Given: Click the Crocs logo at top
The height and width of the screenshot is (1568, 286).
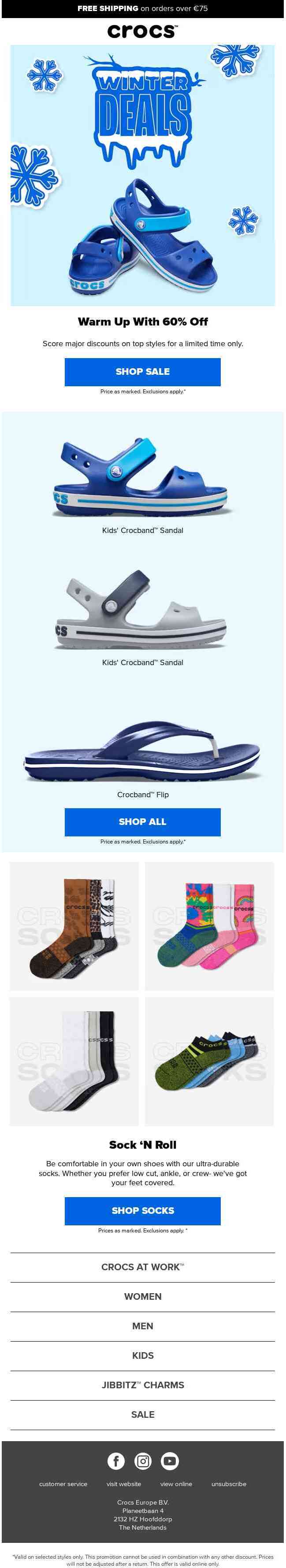Looking at the screenshot, I should pyautogui.click(x=143, y=31).
